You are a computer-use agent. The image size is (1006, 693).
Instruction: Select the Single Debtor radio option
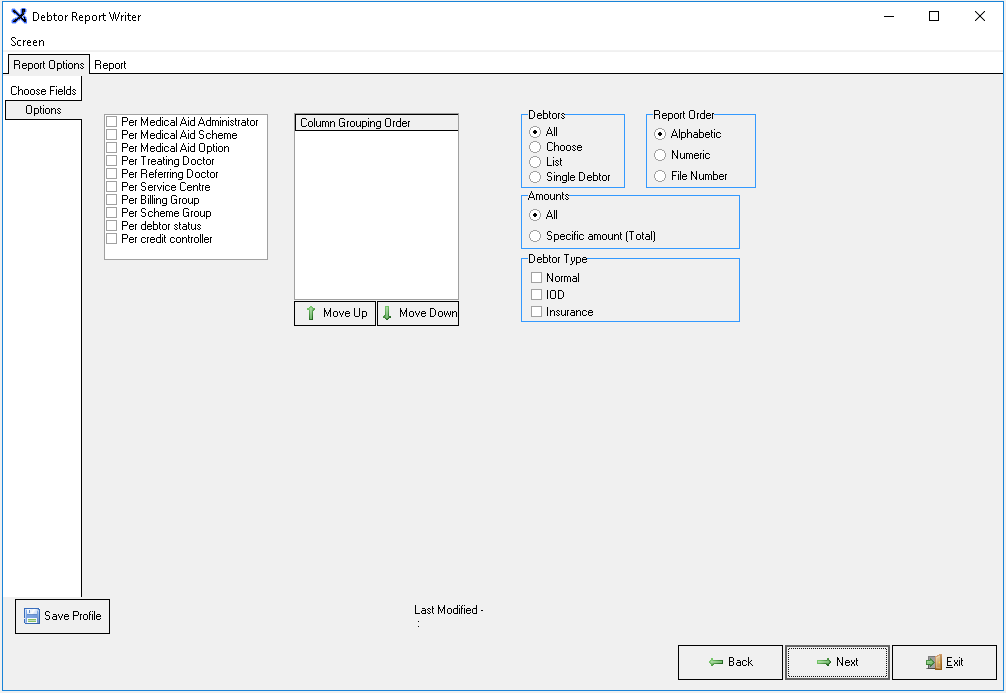point(535,177)
